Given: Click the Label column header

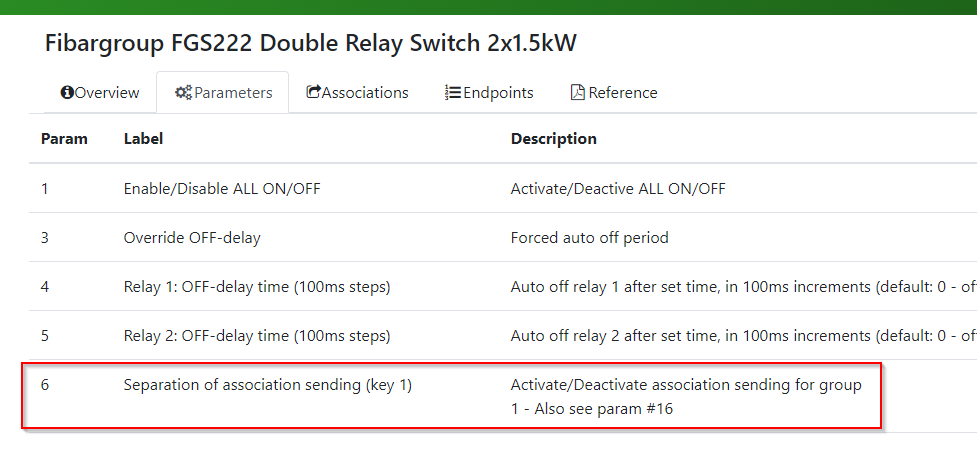Looking at the screenshot, I should point(143,138).
